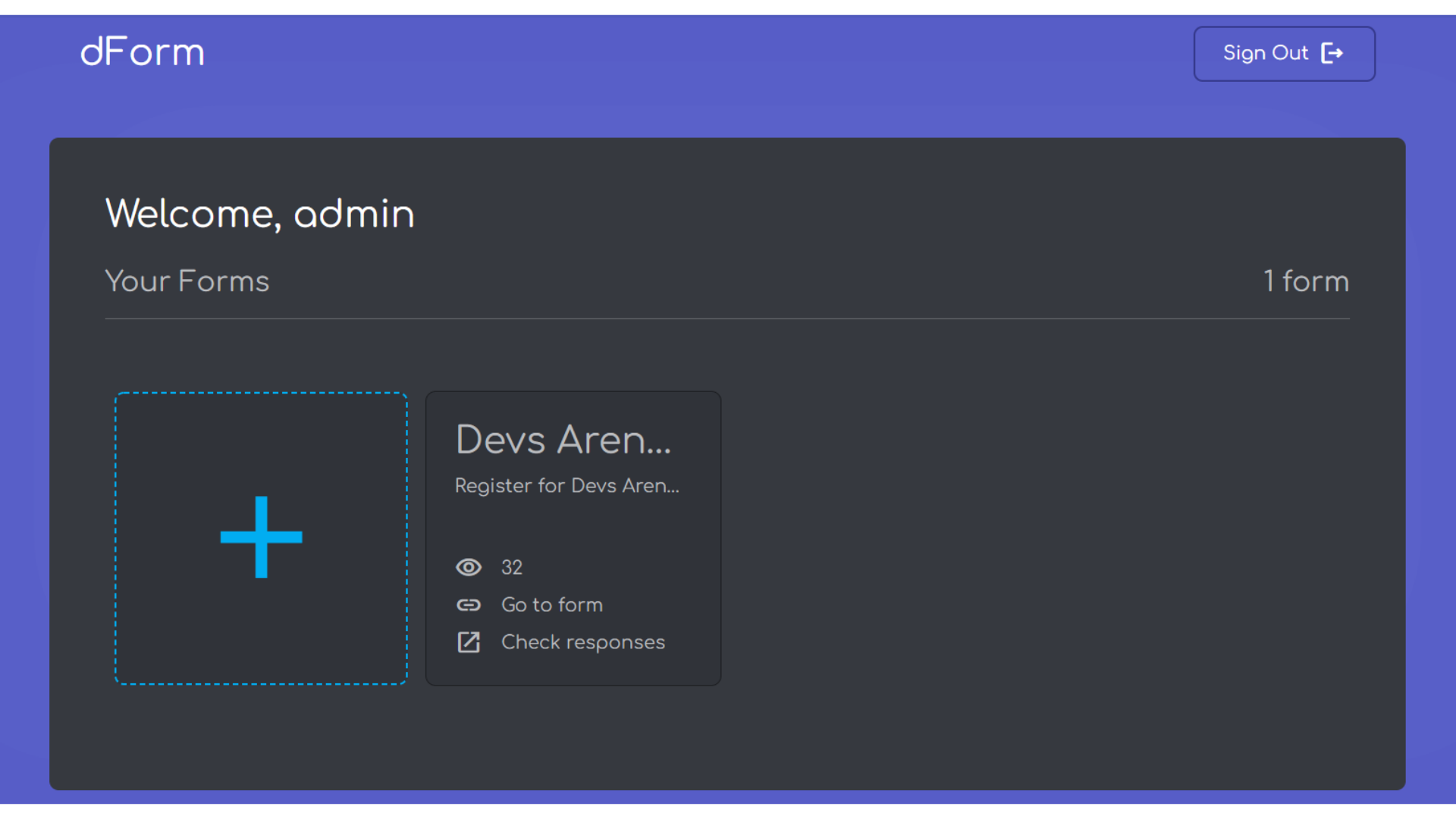Open the Check responses link
This screenshot has height=819, width=1456.
(x=582, y=642)
